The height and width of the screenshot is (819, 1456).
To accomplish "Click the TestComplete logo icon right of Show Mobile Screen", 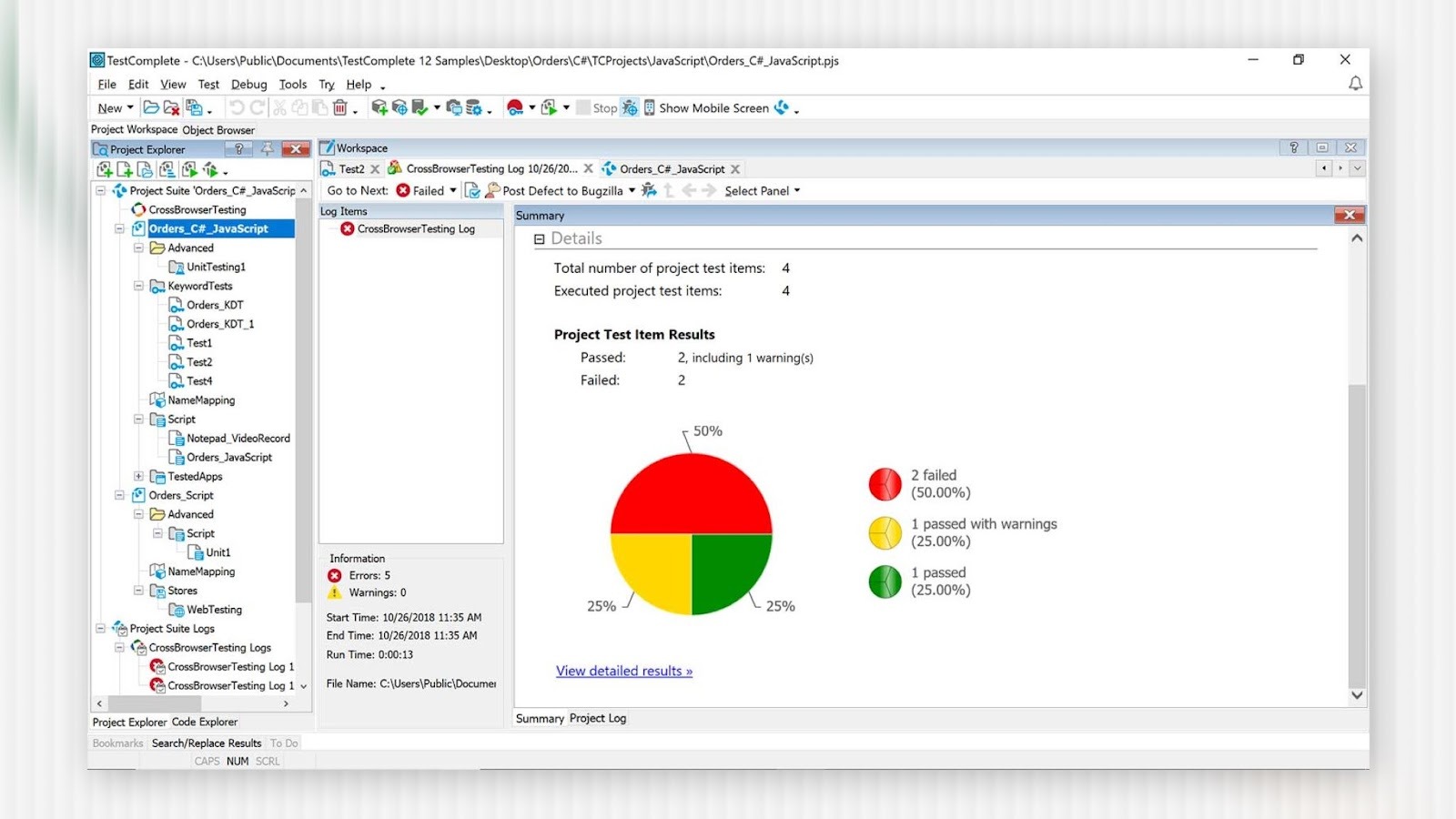I will pyautogui.click(x=782, y=107).
